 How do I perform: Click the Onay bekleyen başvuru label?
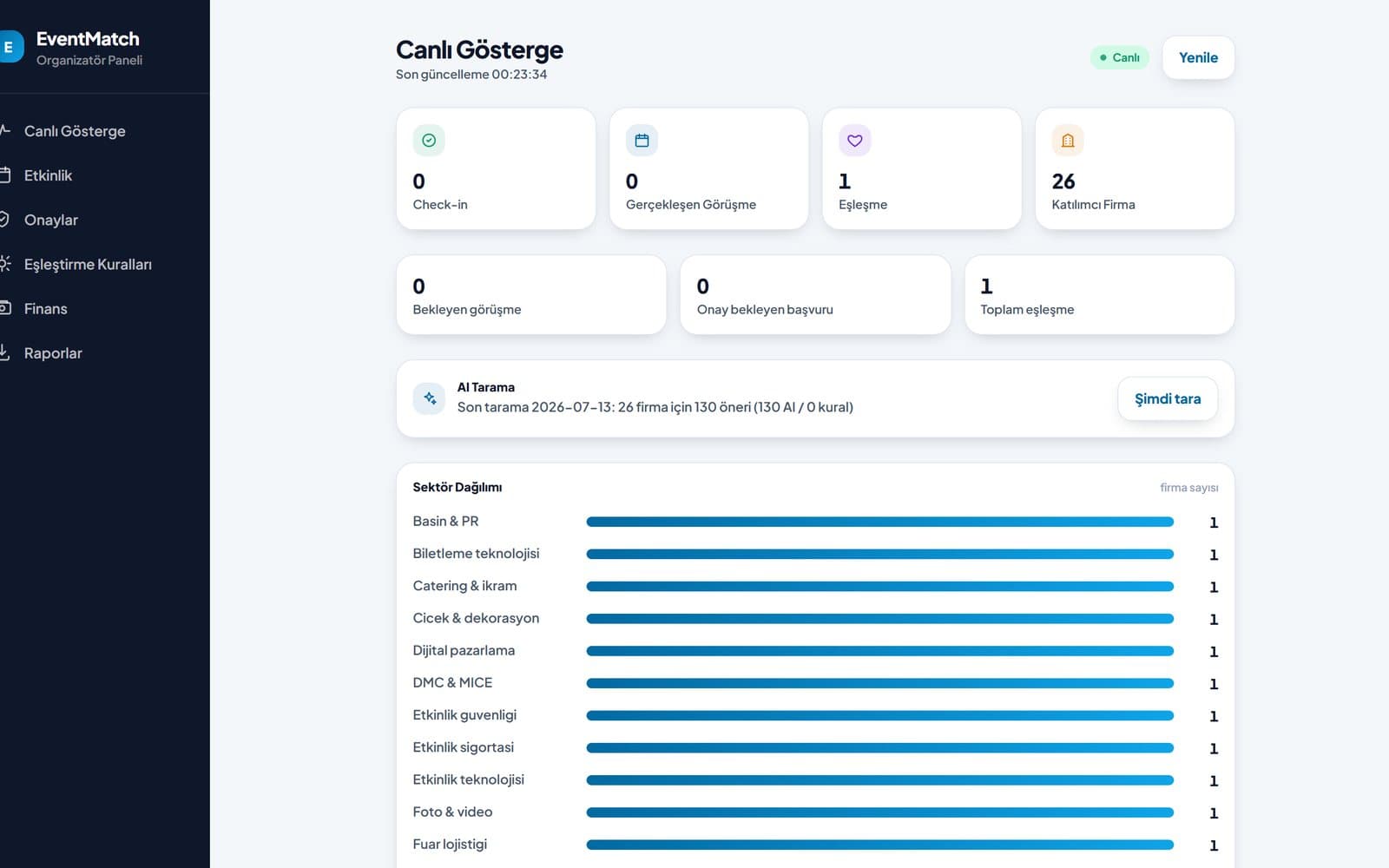[765, 309]
